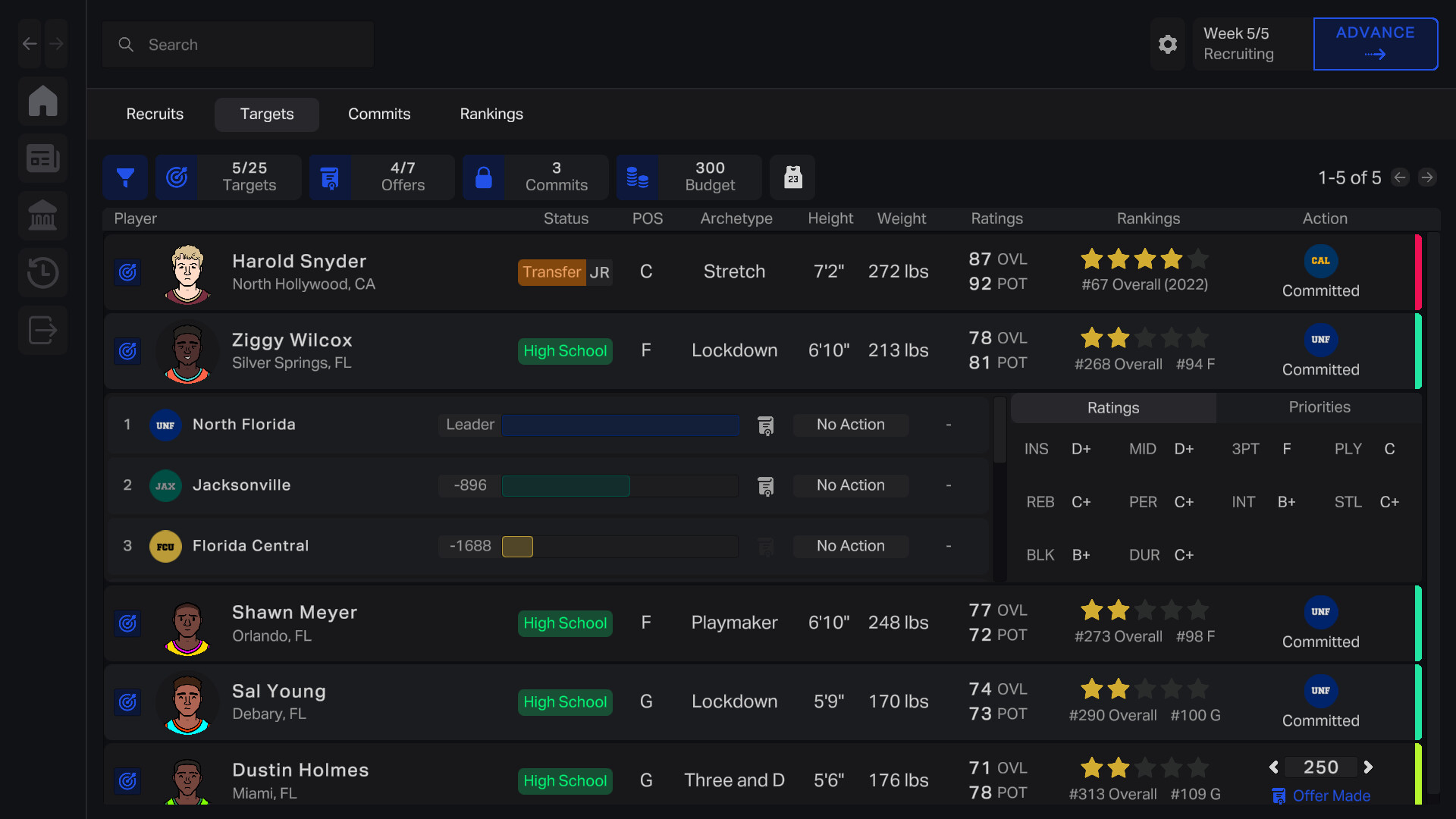This screenshot has height=819, width=1456.
Task: Open the Home screen from the sidebar
Action: 42,101
